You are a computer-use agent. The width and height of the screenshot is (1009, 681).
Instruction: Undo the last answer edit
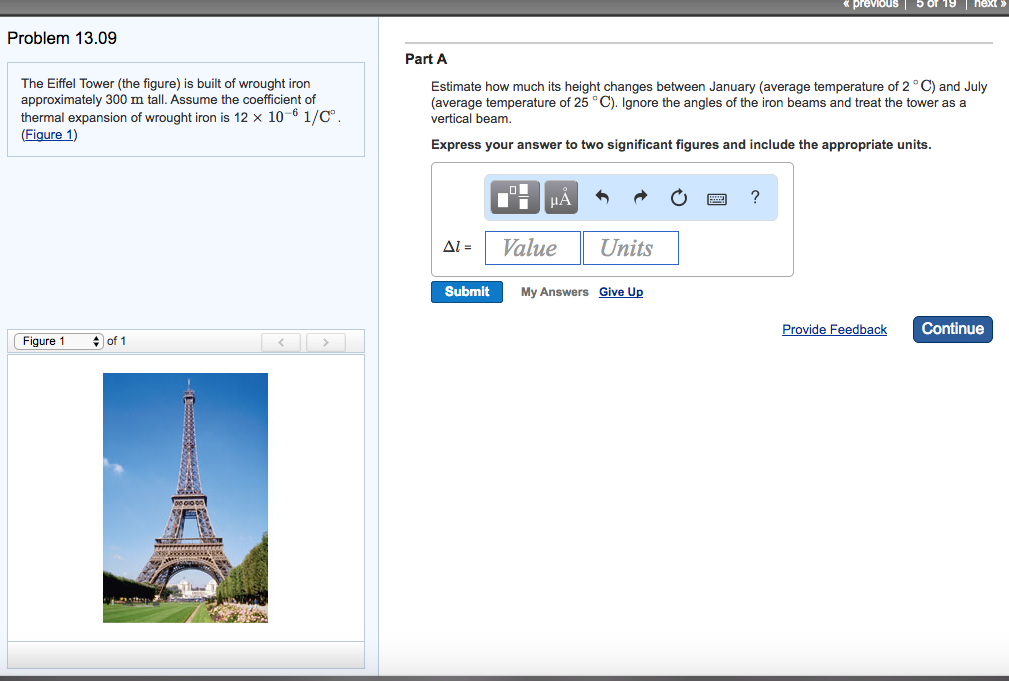pos(601,197)
